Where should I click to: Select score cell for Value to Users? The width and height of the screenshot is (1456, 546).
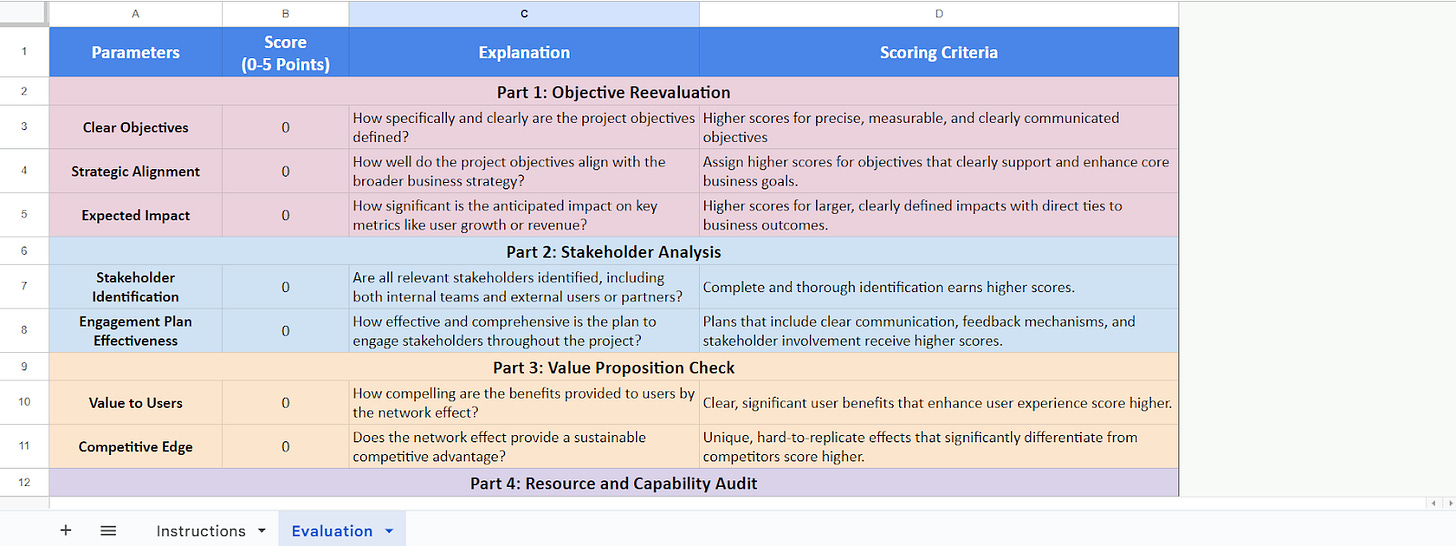click(286, 403)
